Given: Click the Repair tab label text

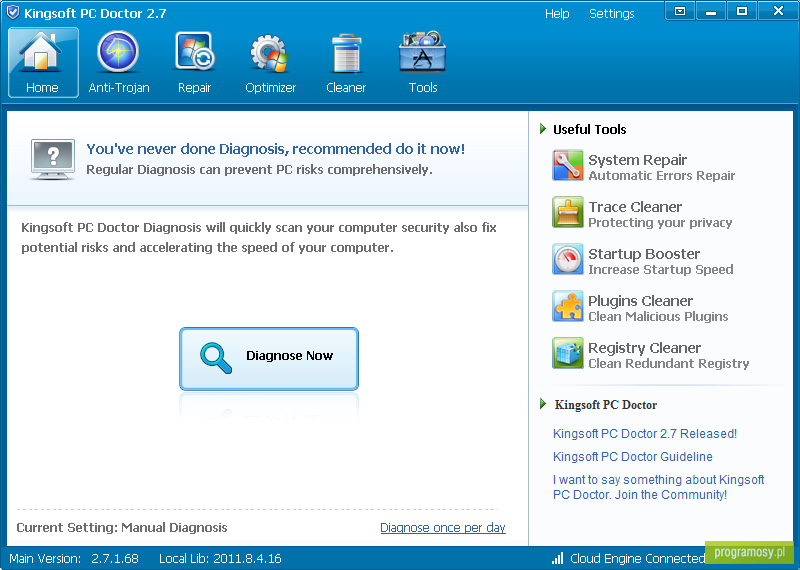Looking at the screenshot, I should point(194,88).
